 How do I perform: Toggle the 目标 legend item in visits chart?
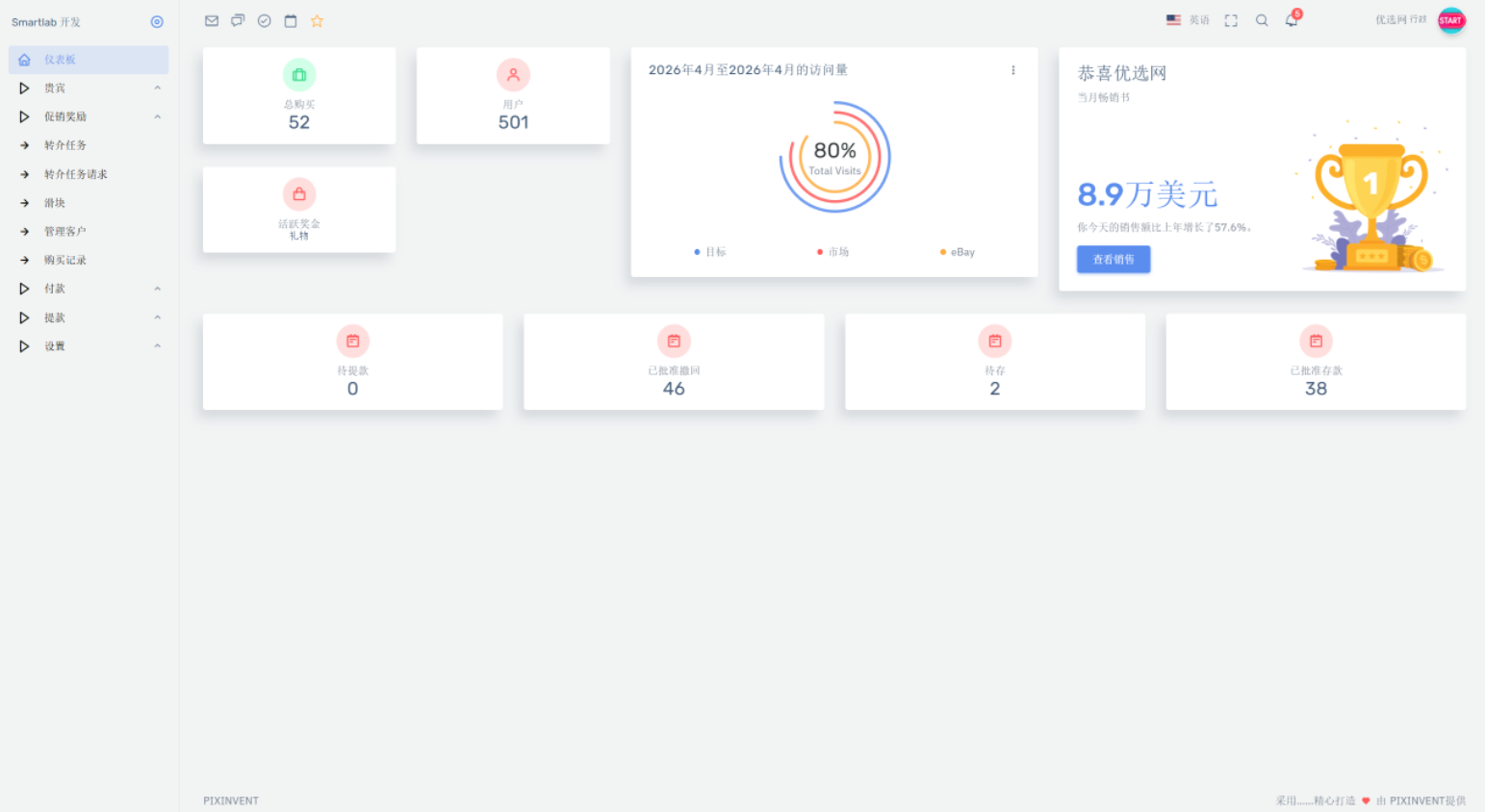(x=710, y=252)
